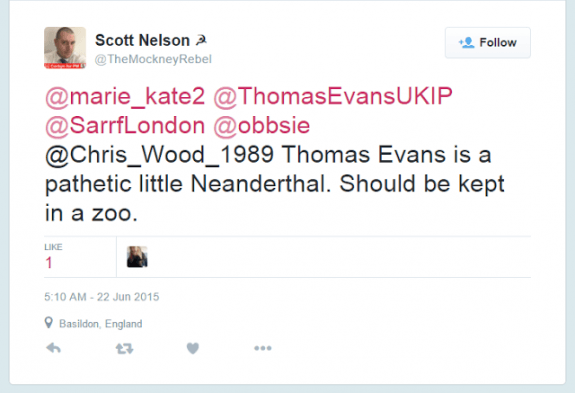Image resolution: width=575 pixels, height=393 pixels.
Task: Like the tweet with the heart icon
Action: pos(193,348)
